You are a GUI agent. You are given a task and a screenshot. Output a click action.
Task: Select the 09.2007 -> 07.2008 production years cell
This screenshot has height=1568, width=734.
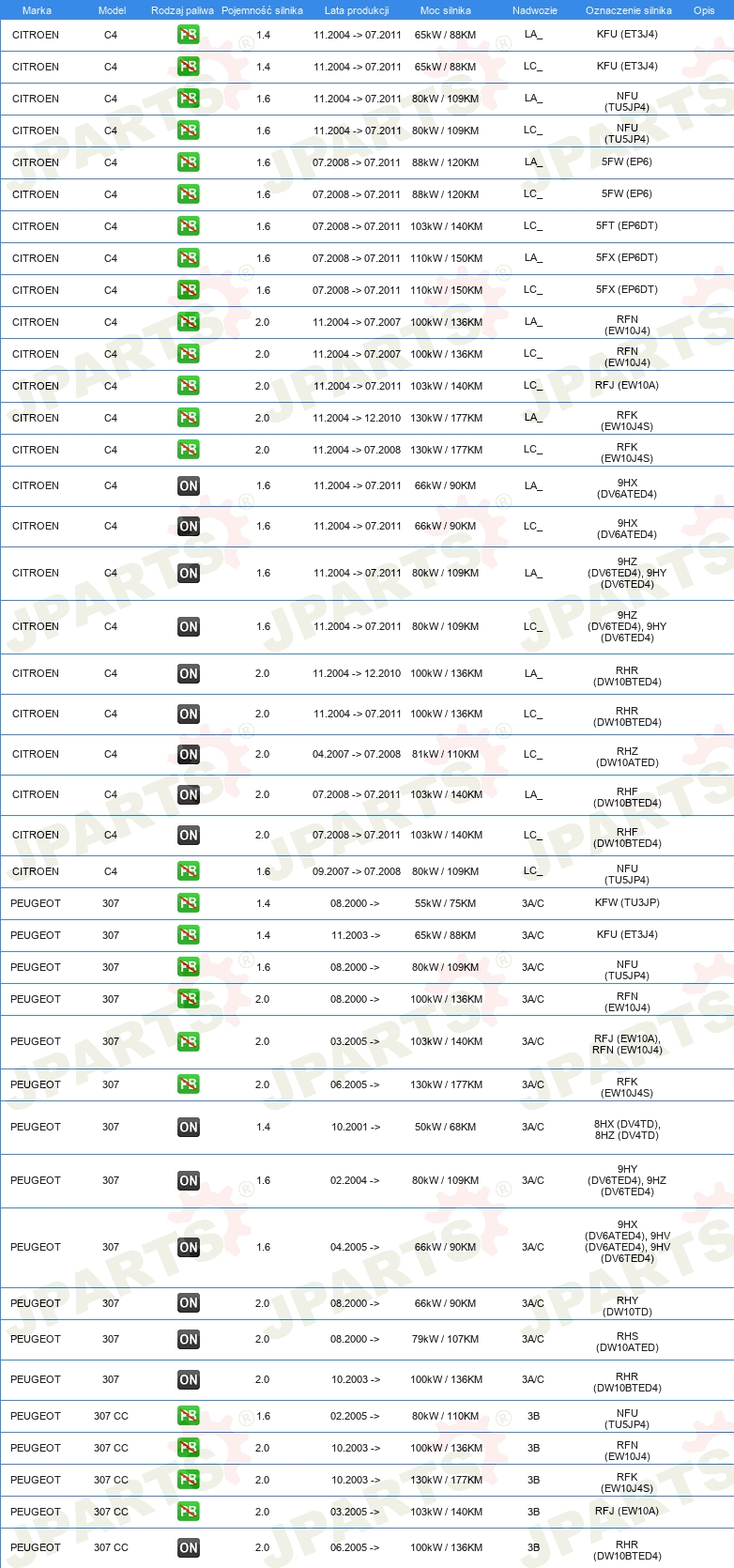coord(357,871)
